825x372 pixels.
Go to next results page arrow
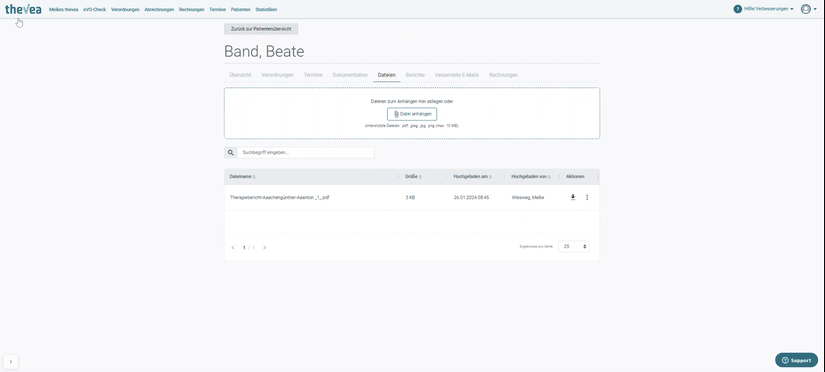coord(264,247)
